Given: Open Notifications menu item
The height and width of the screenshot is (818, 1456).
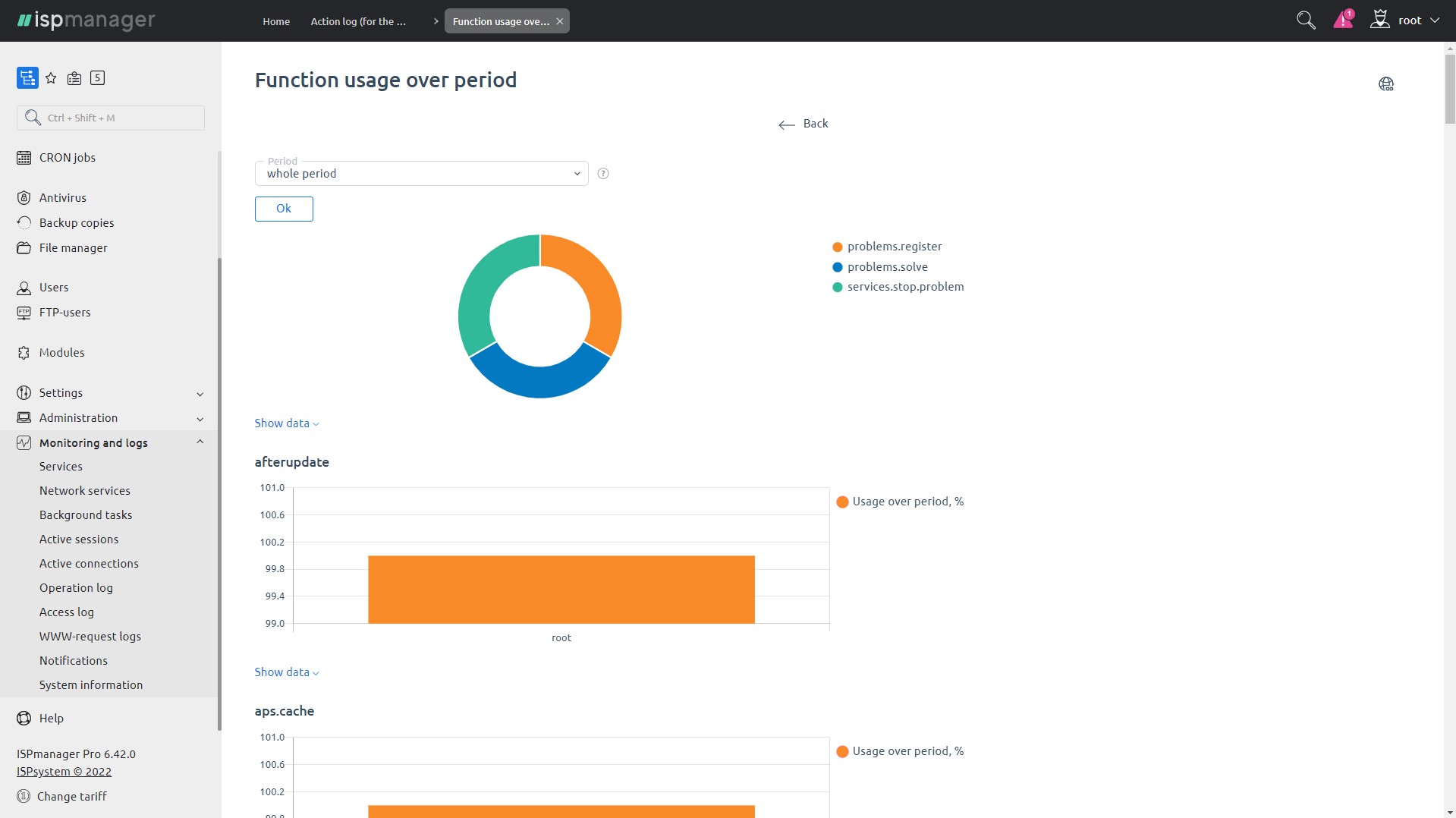Looking at the screenshot, I should click(74, 661).
